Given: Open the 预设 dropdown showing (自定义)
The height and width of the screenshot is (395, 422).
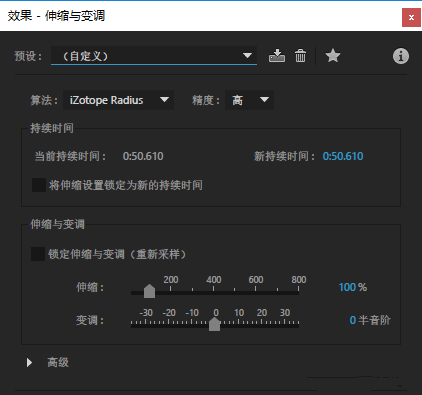Looking at the screenshot, I should [x=154, y=56].
